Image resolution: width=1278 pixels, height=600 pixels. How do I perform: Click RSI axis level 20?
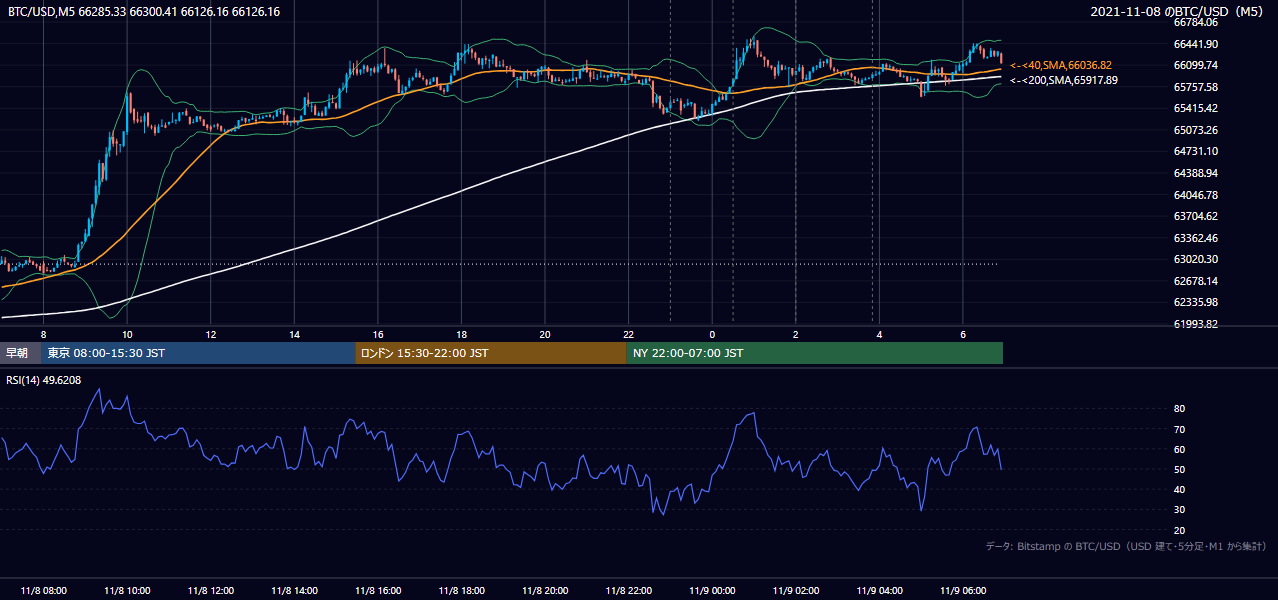(x=1179, y=530)
